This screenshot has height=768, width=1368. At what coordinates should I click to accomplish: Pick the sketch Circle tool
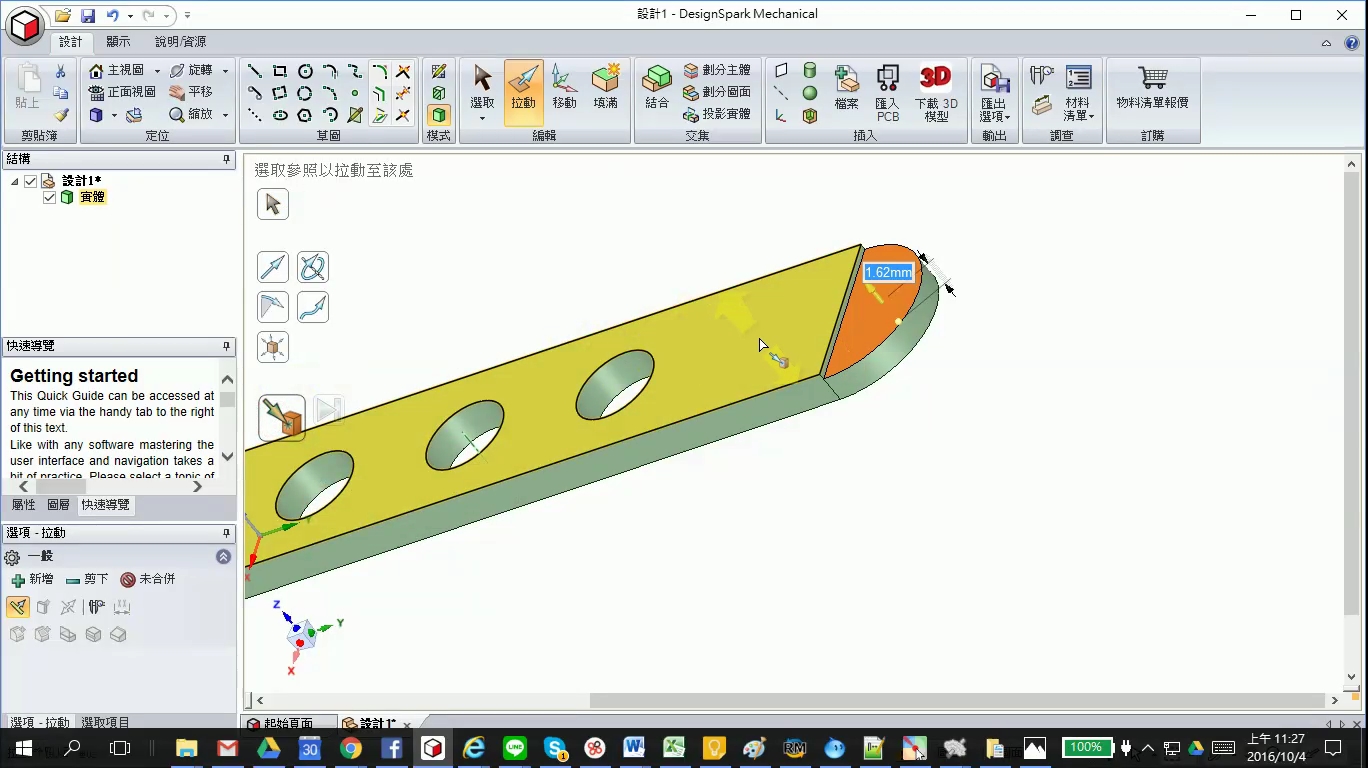click(x=305, y=71)
